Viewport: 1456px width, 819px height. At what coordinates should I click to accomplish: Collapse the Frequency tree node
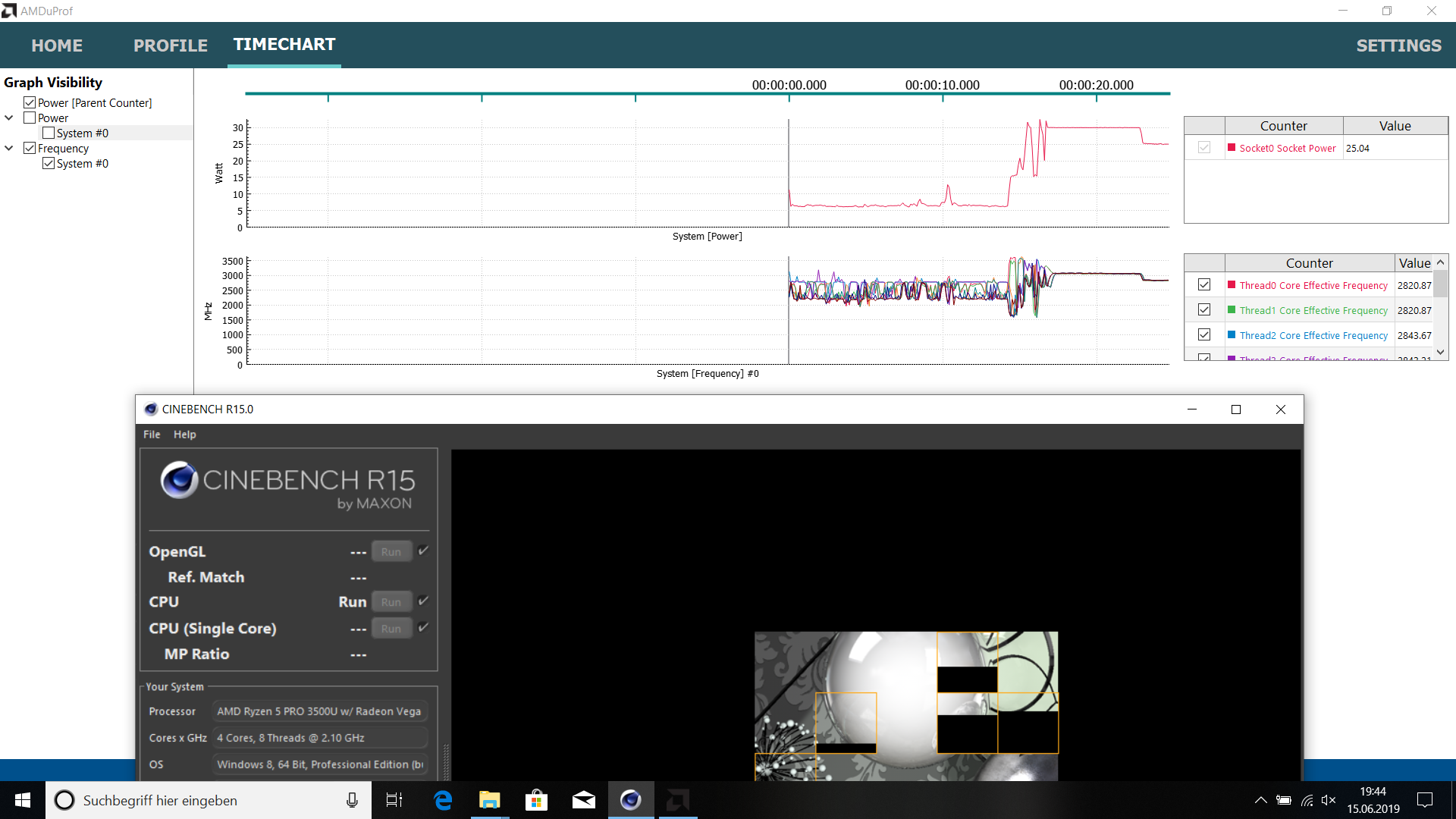tap(9, 148)
